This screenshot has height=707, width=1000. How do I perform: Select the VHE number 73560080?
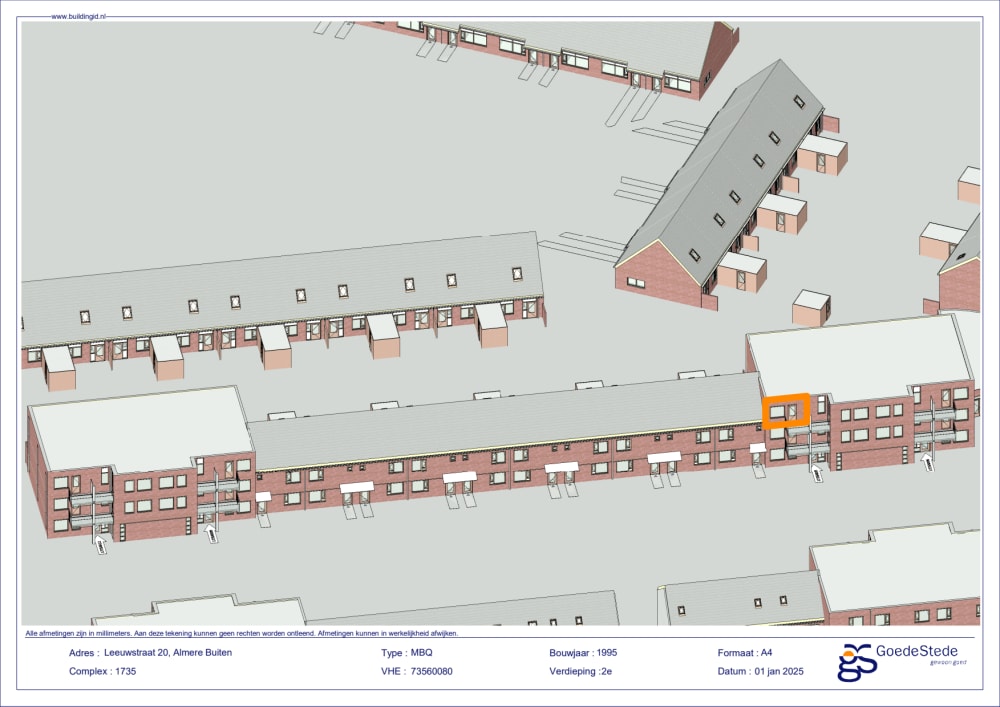point(432,671)
